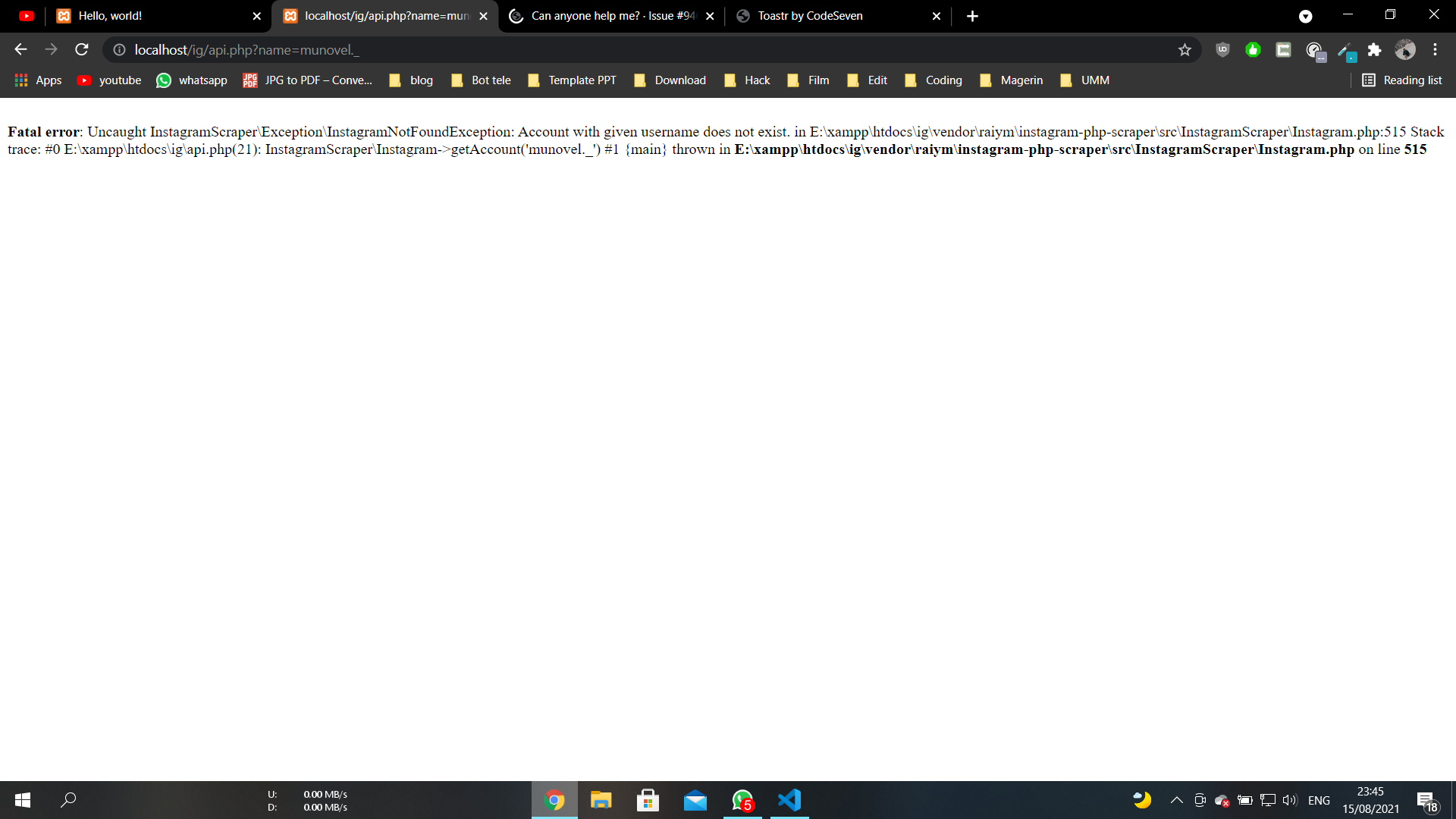The image size is (1456, 819).
Task: Open the volume control in system tray
Action: (x=1290, y=800)
